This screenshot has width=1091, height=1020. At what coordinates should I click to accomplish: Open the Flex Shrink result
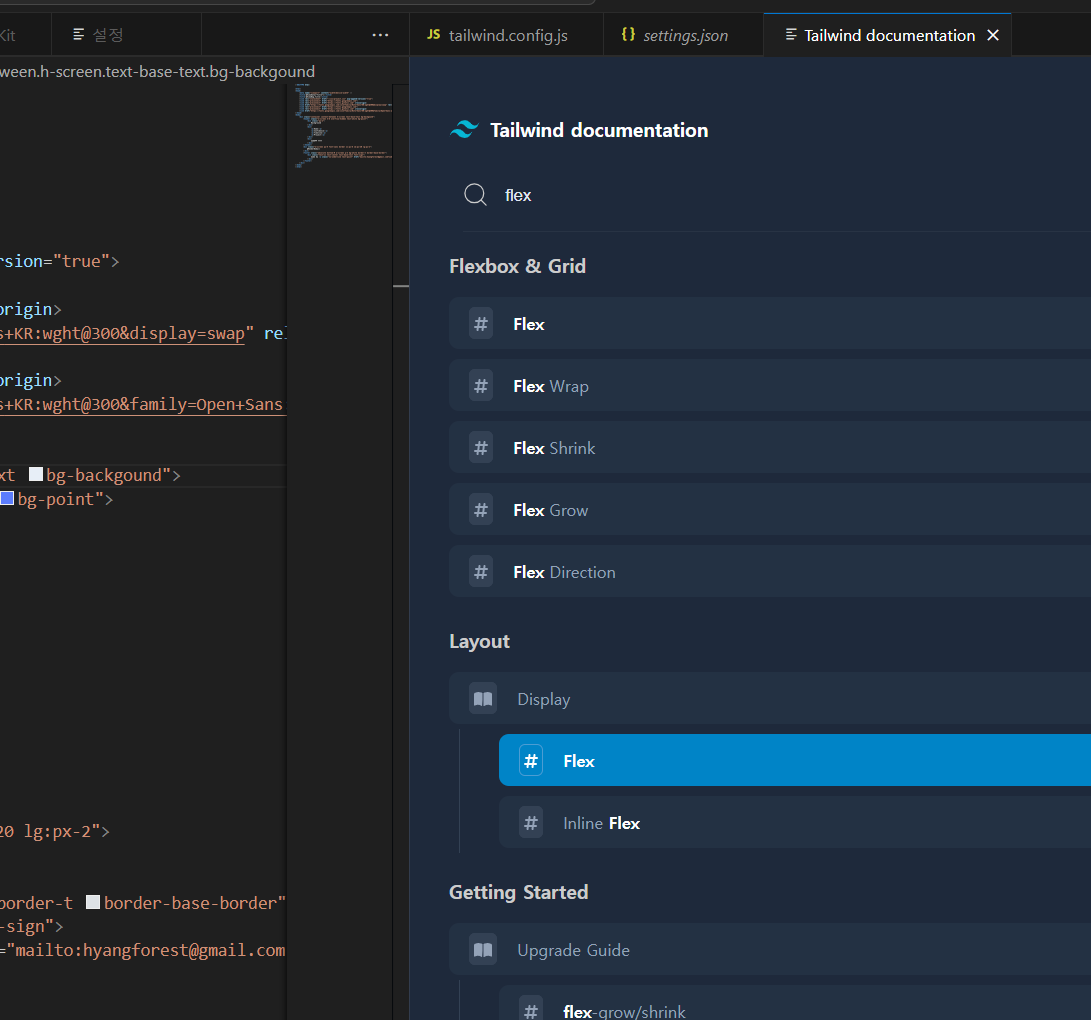770,447
